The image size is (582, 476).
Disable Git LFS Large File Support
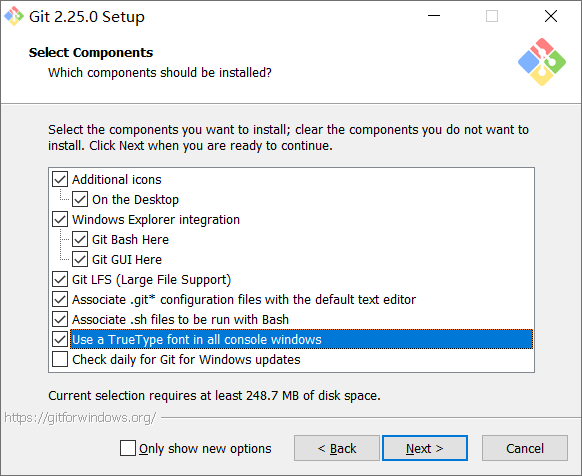[x=60, y=280]
